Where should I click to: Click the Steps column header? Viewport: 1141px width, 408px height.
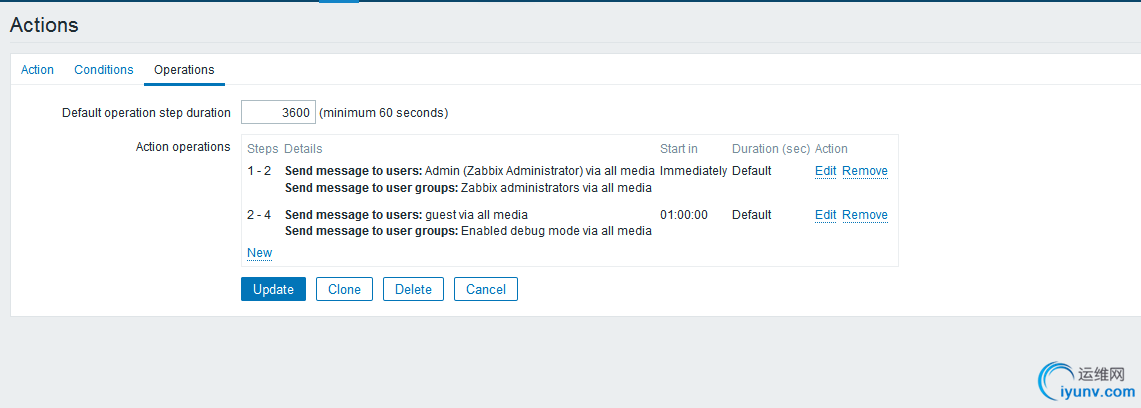(x=262, y=149)
